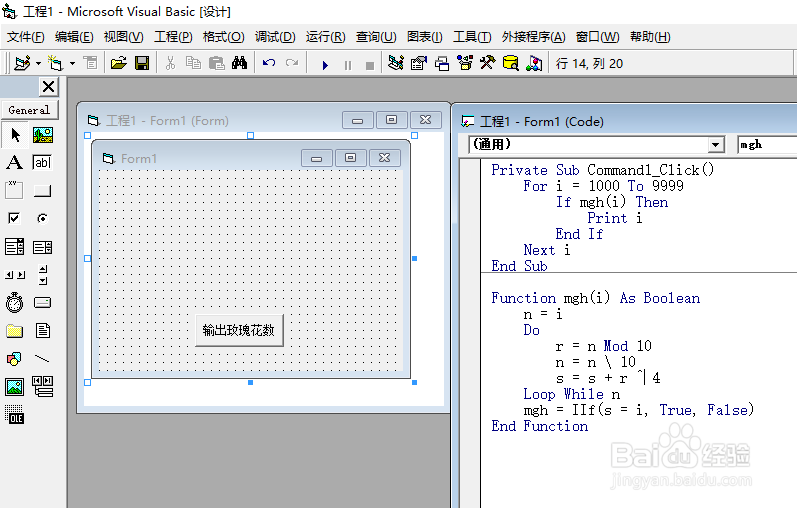Open the Data View Window icon
This screenshot has width=797, height=508.
click(510, 64)
